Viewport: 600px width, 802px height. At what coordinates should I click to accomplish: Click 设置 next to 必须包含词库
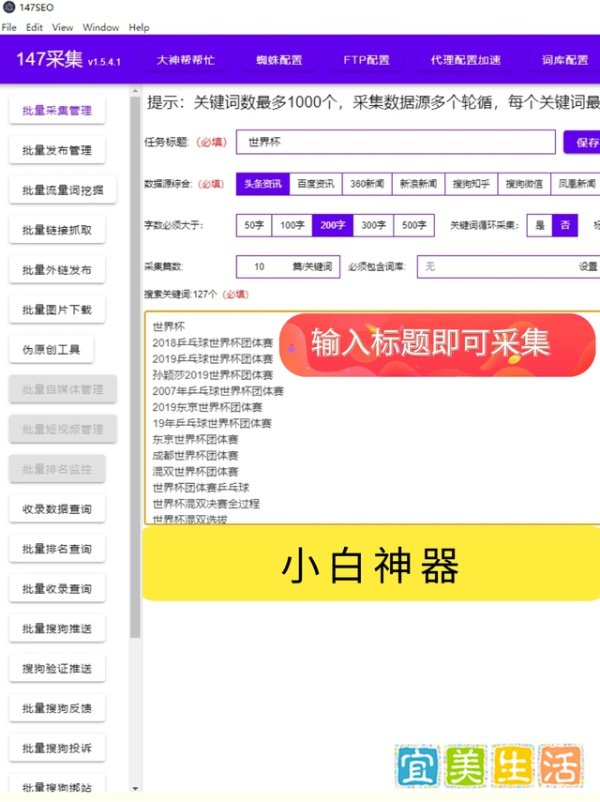point(588,266)
